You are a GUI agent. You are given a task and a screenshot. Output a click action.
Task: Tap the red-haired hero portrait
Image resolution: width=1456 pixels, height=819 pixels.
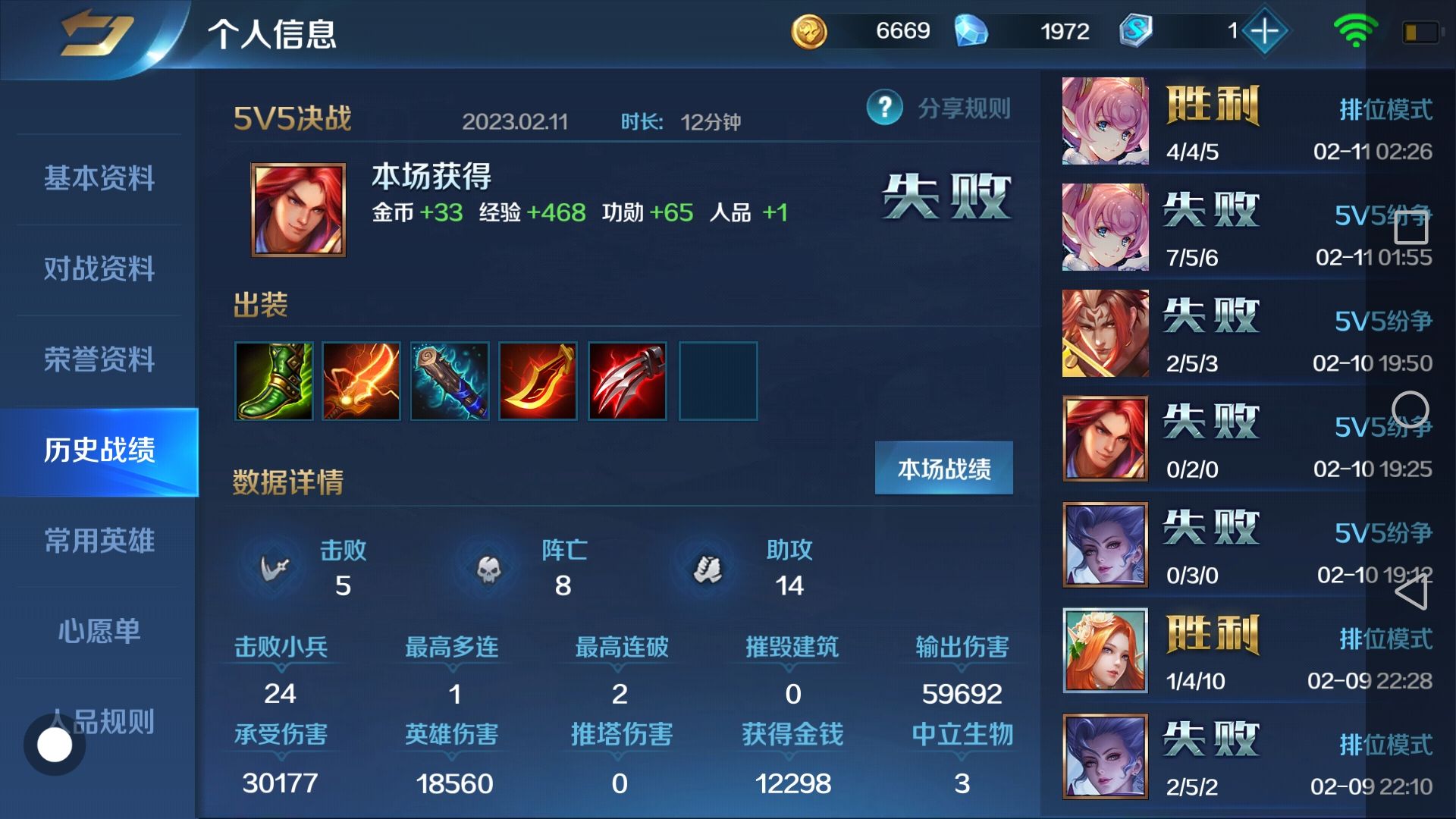(x=298, y=210)
